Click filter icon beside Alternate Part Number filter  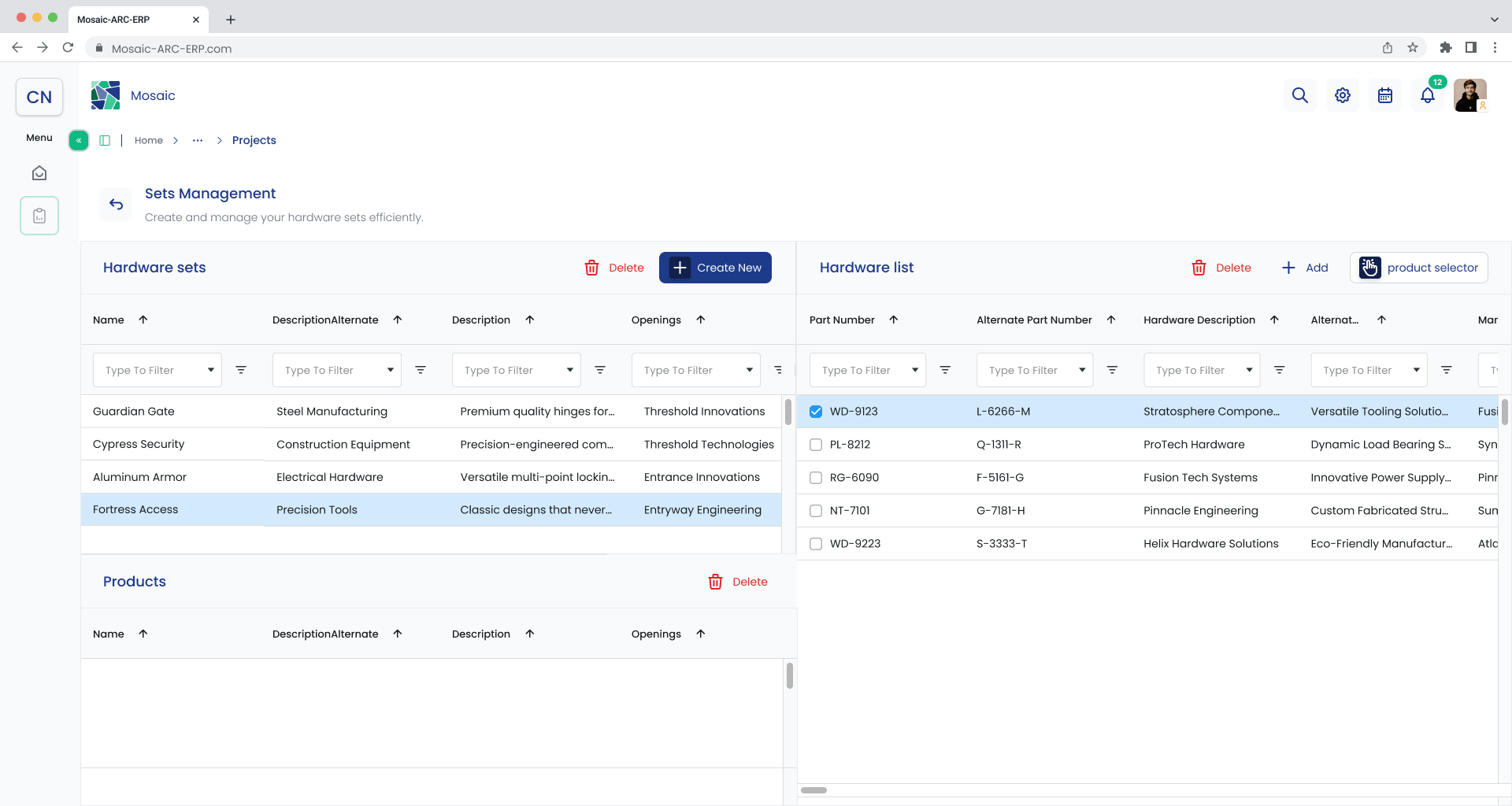click(1112, 370)
